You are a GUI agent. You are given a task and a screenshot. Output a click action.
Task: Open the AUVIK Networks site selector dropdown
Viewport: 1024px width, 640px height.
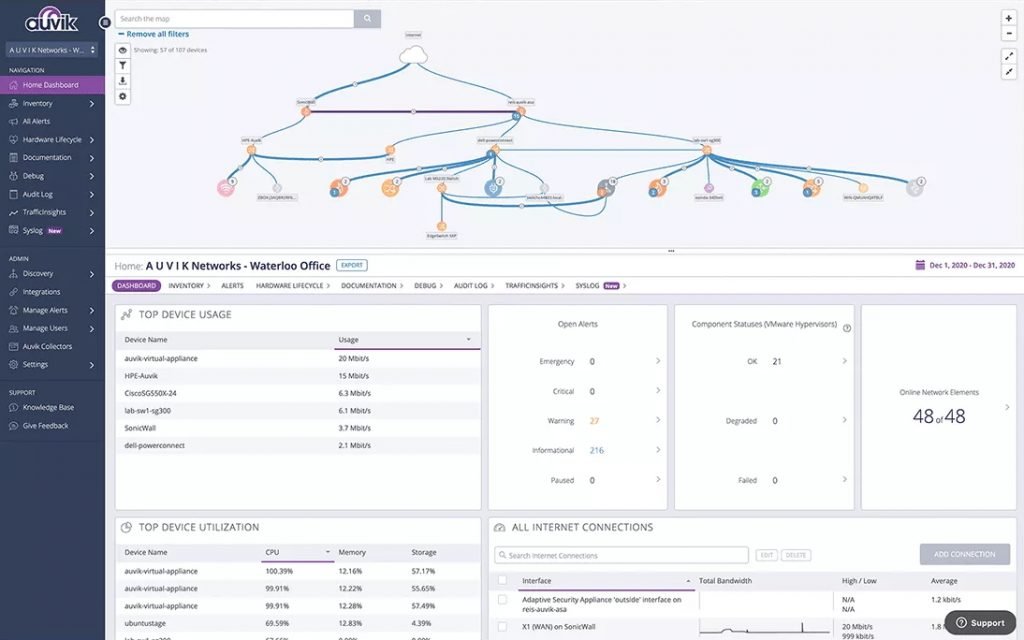pos(52,49)
